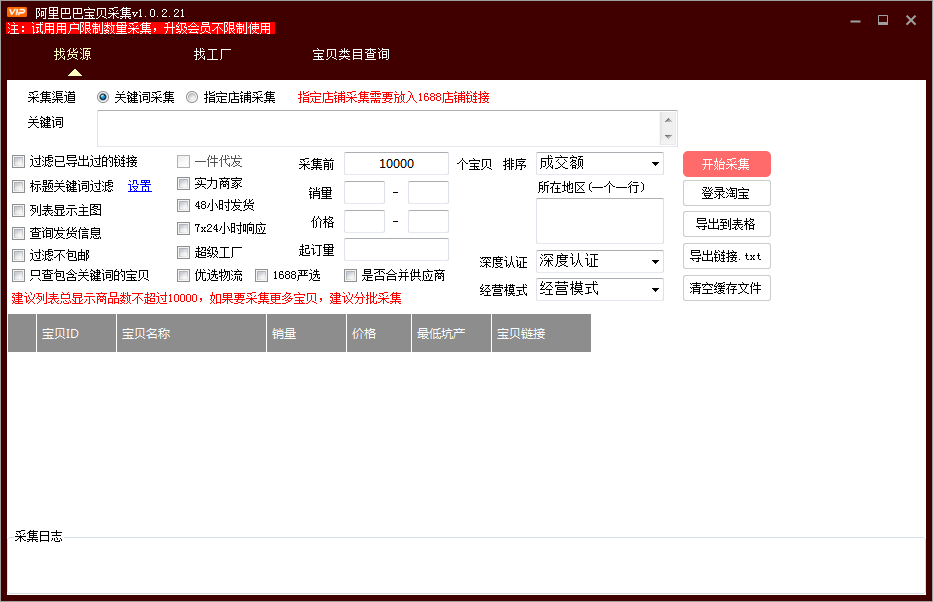The image size is (933, 602).
Task: Minimize the 阿里巴巴宝贝采集 window
Action: coord(856,21)
